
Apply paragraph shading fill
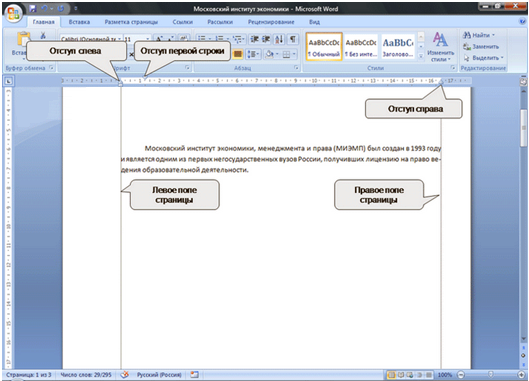[269, 54]
